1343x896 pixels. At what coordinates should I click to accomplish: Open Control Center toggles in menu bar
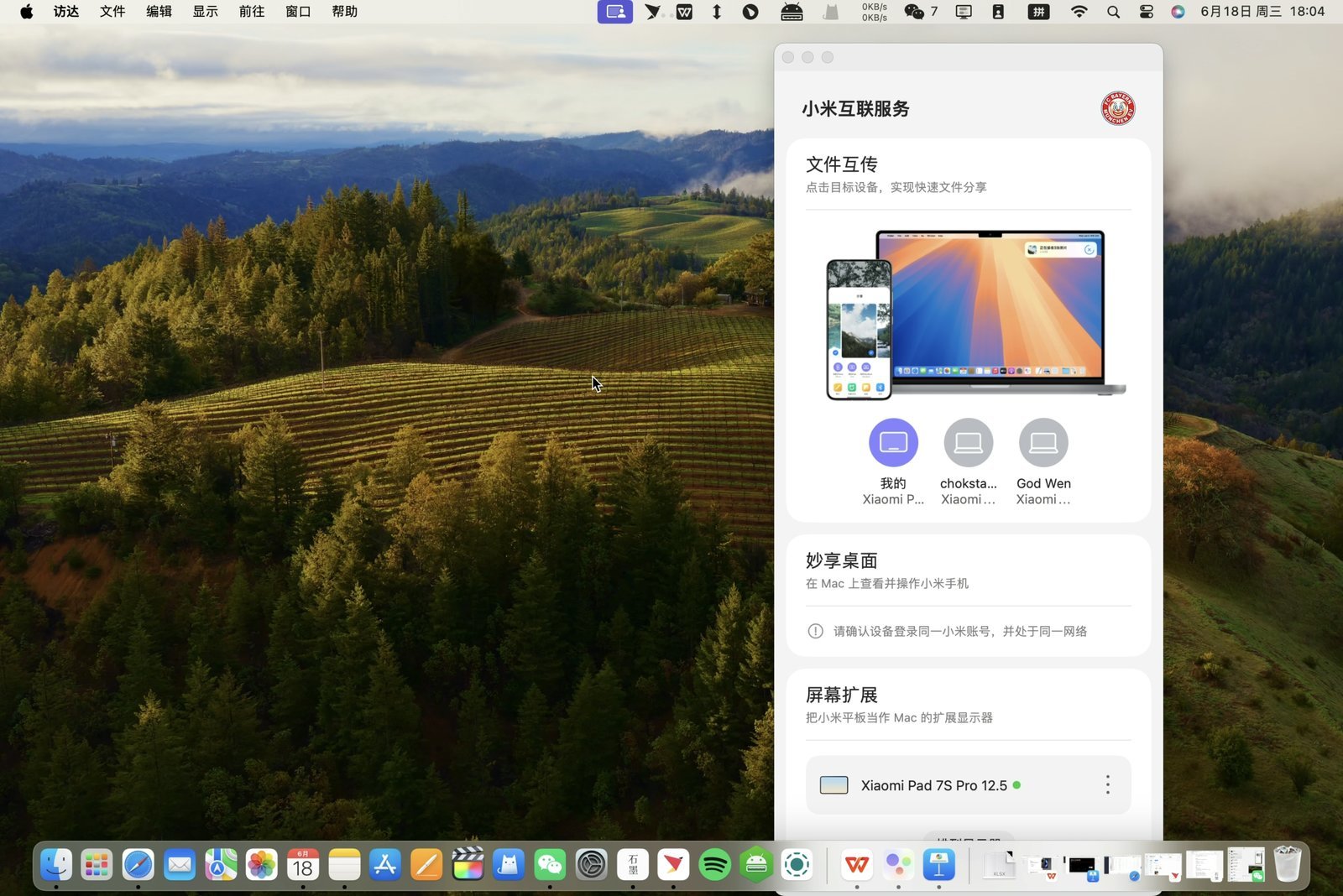[1147, 12]
